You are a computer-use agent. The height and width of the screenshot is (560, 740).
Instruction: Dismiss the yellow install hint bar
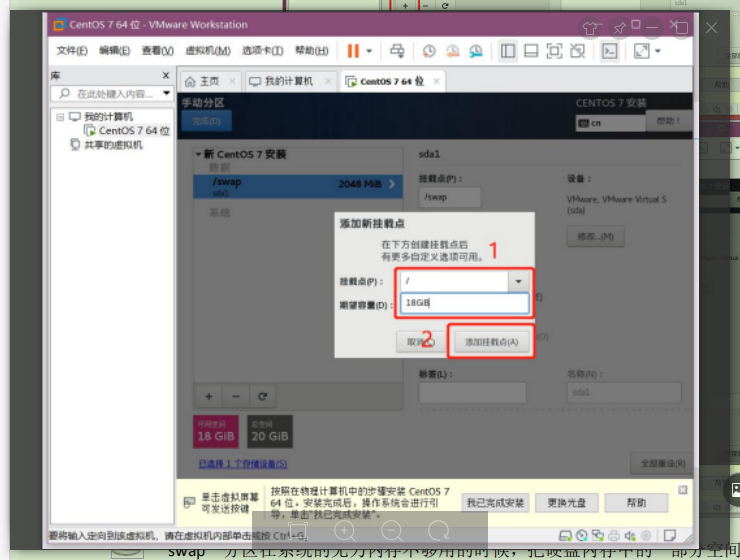click(x=682, y=490)
